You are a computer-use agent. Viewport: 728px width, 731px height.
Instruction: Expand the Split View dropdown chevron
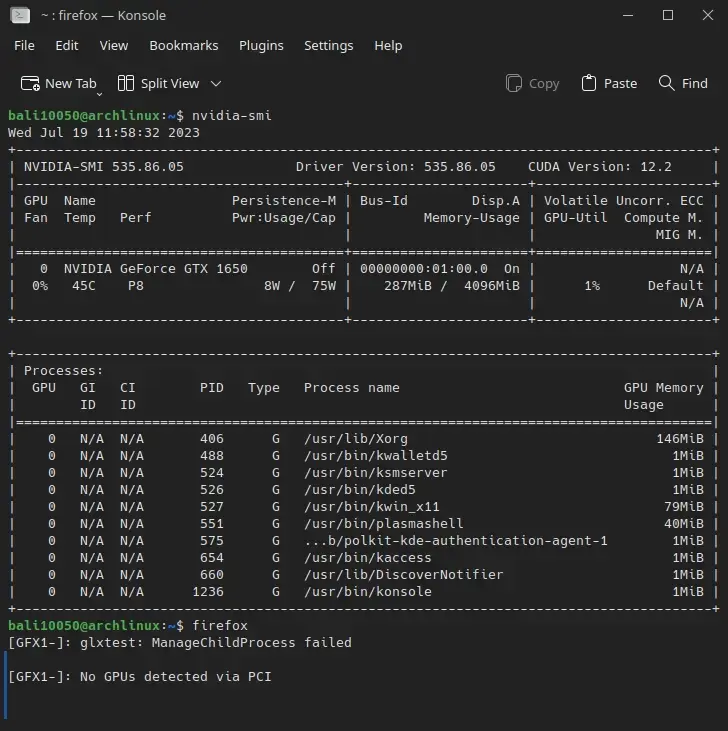[216, 84]
